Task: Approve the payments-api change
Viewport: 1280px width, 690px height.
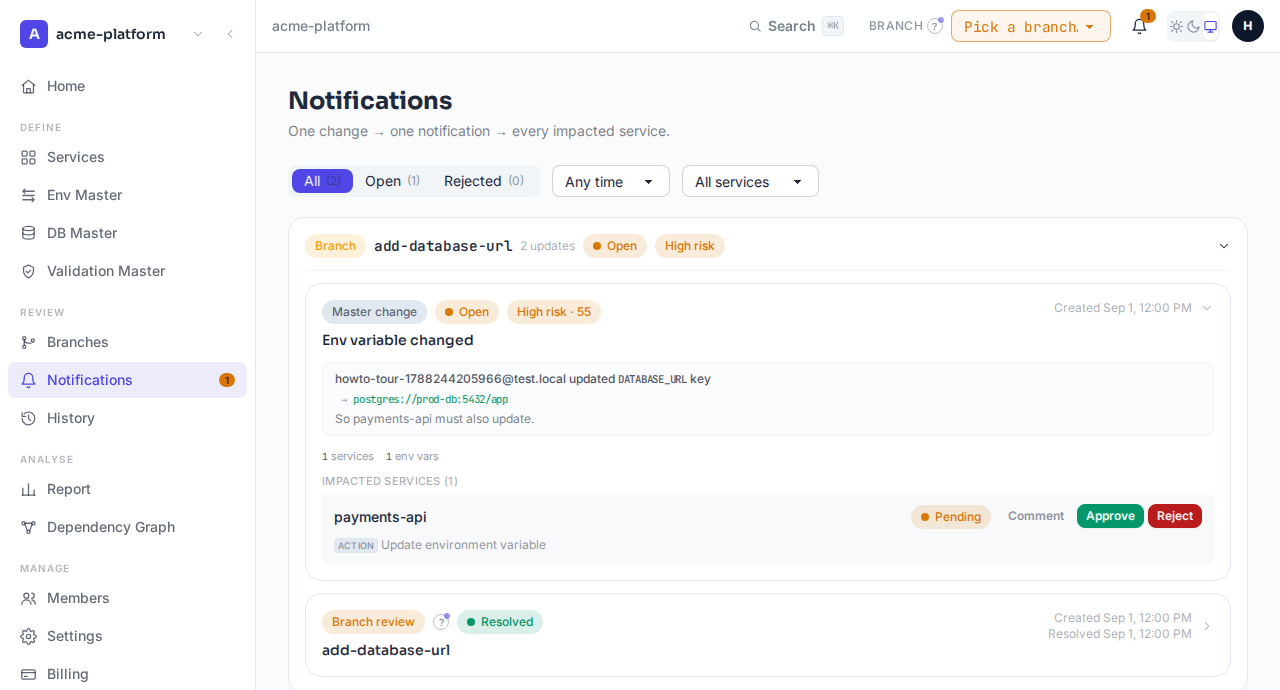Action: (1110, 516)
